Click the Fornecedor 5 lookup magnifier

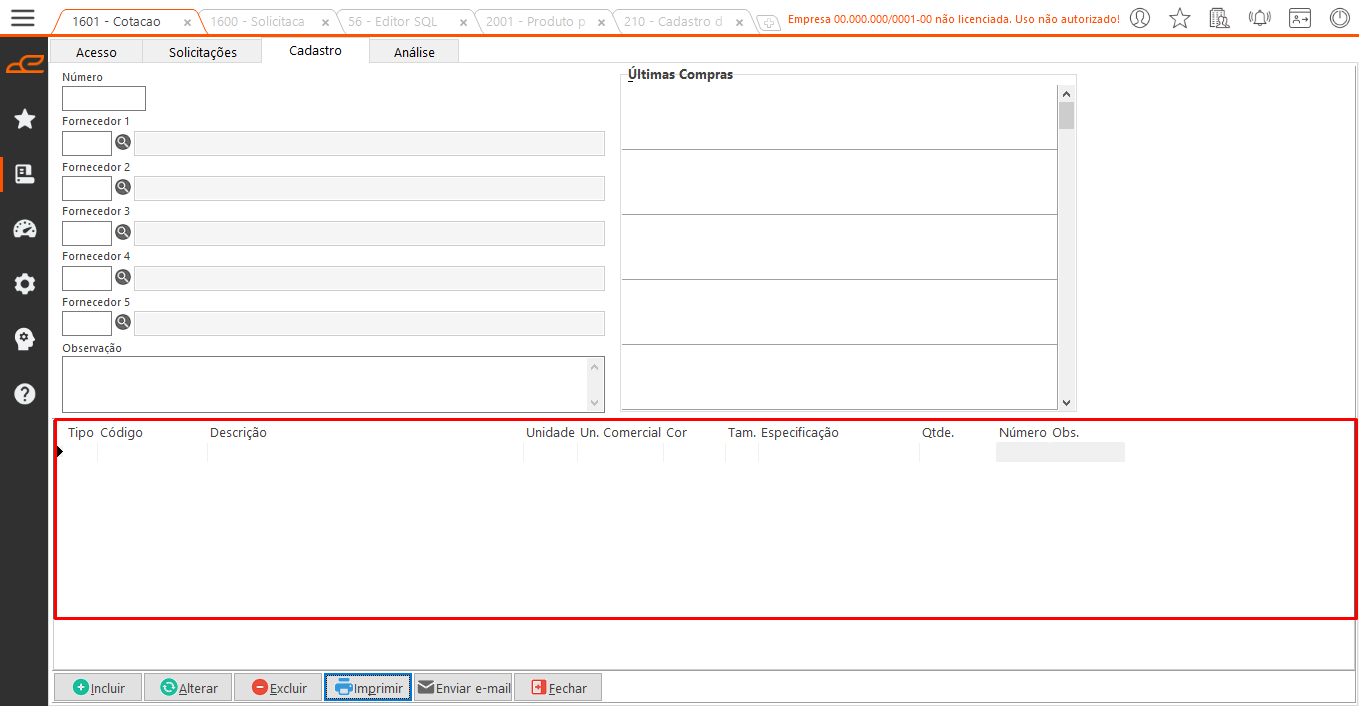[x=123, y=322]
